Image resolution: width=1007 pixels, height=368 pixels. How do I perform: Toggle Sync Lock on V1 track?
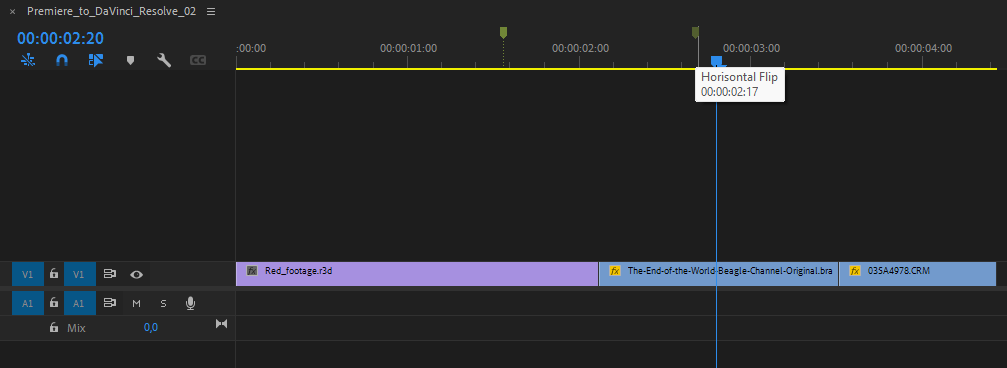pos(110,274)
